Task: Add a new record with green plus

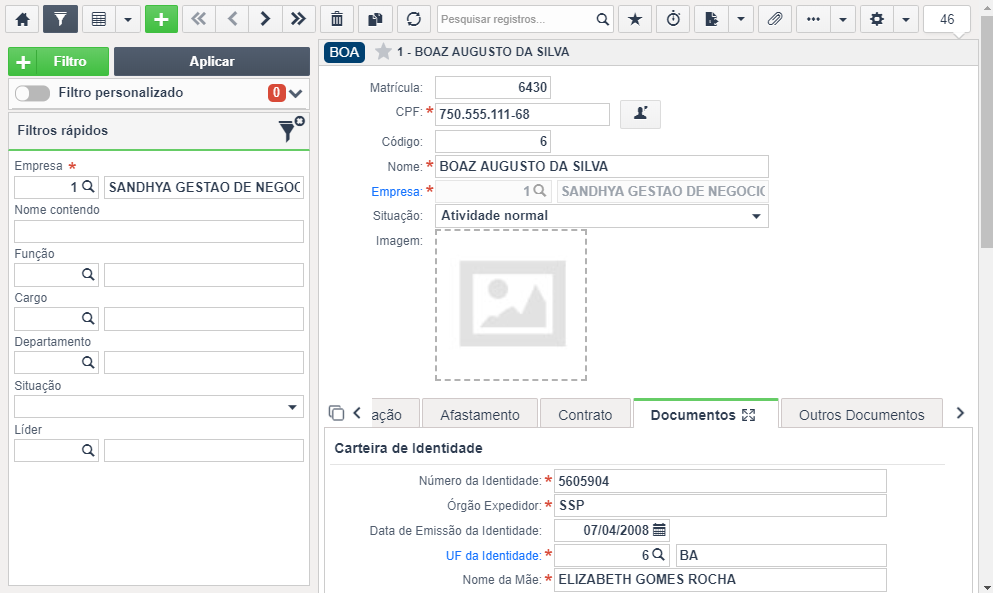Action: [x=161, y=19]
